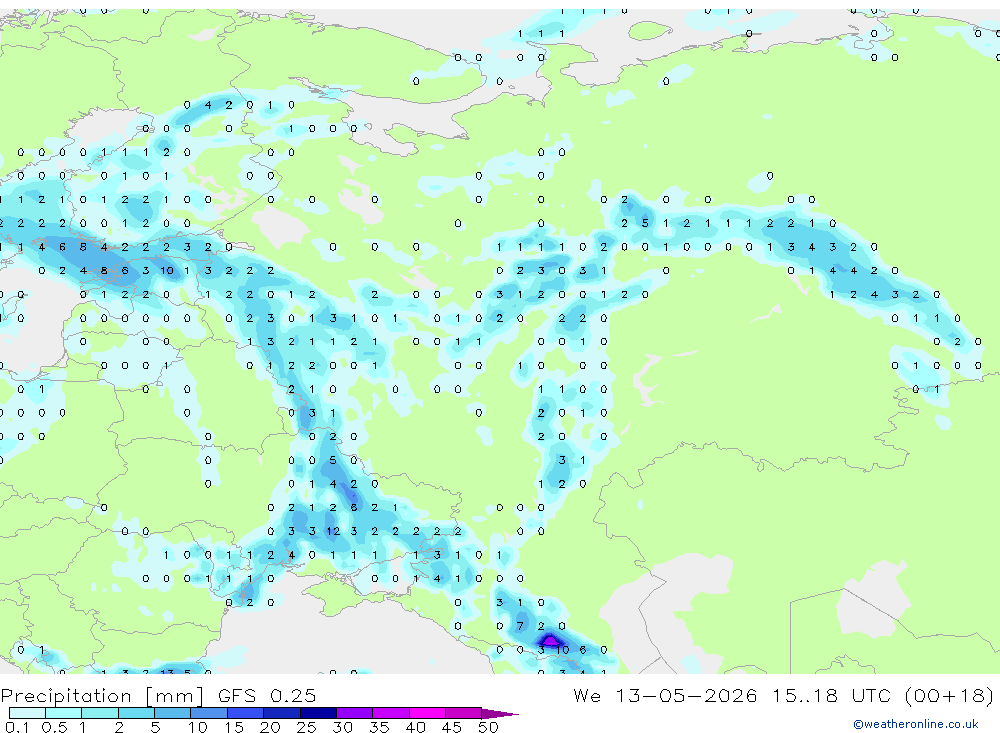
Task: Click the 'We 13-05-2026 15..18 UTC (00+18)' timestamp
Action: (x=783, y=695)
